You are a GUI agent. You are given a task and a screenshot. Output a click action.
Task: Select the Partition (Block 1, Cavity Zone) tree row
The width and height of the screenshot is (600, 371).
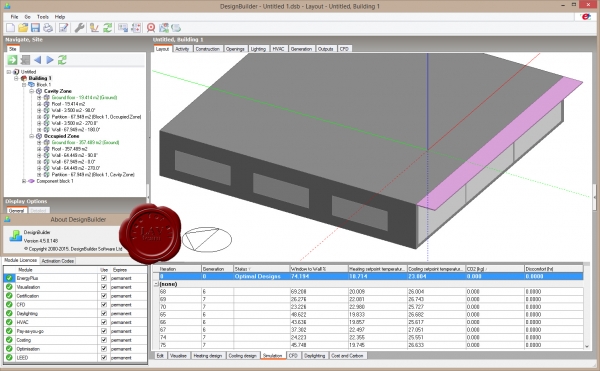93,174
